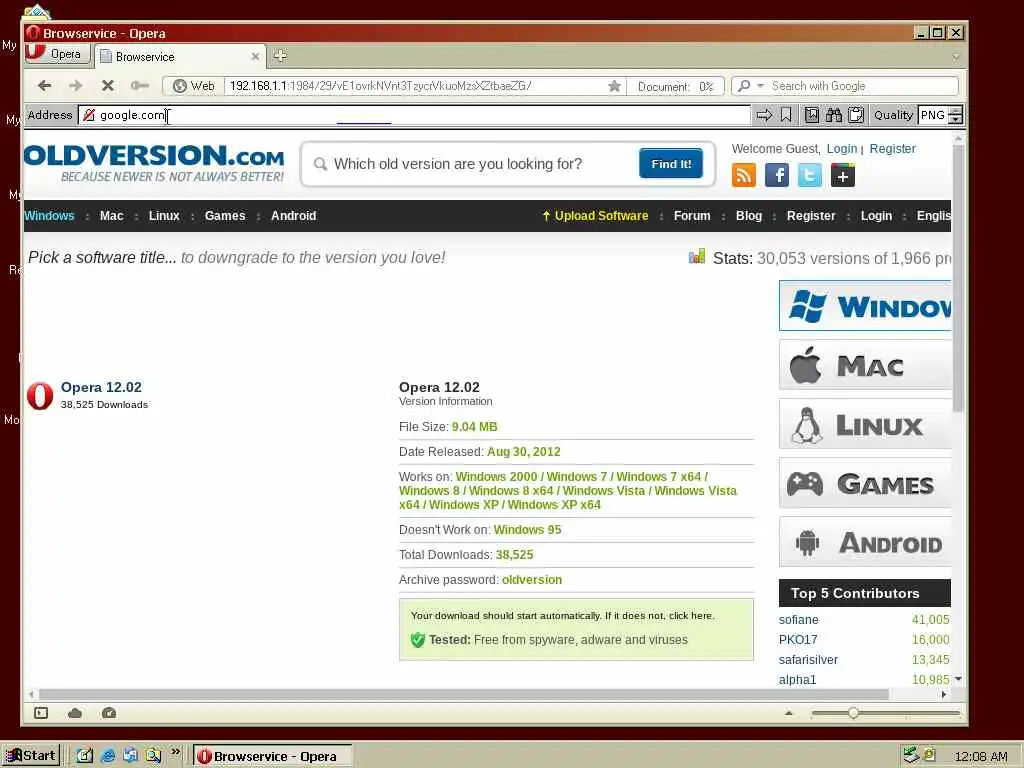The height and width of the screenshot is (768, 1024).
Task: Open a new tab with plus button
Action: tap(280, 56)
